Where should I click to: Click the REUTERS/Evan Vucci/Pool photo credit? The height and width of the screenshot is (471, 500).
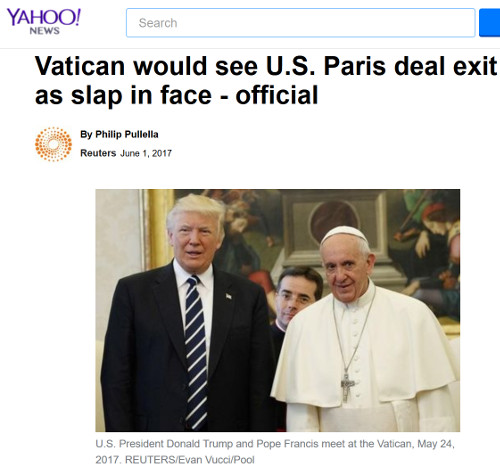[190, 460]
